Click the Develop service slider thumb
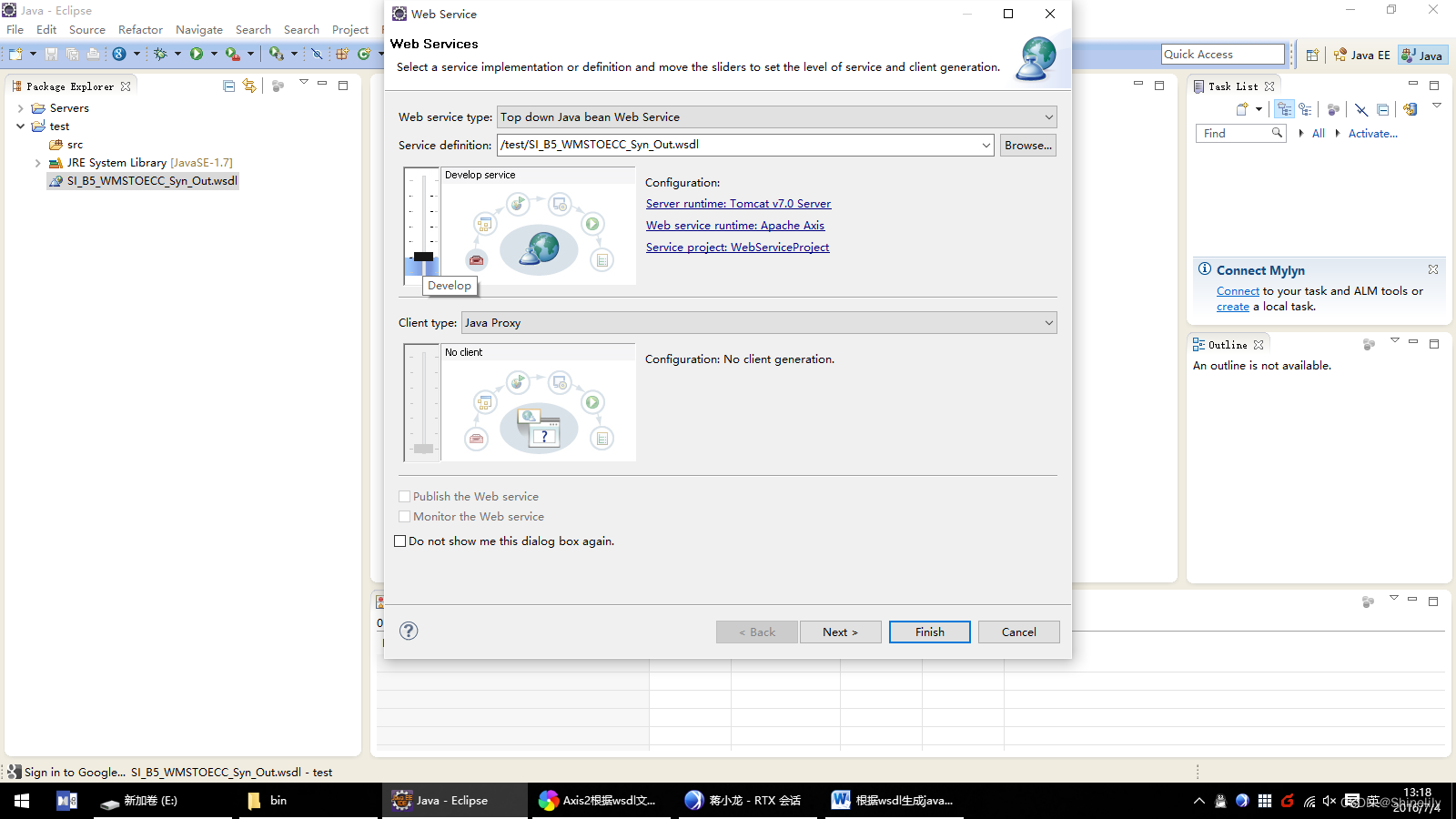The height and width of the screenshot is (819, 1456). 423,257
